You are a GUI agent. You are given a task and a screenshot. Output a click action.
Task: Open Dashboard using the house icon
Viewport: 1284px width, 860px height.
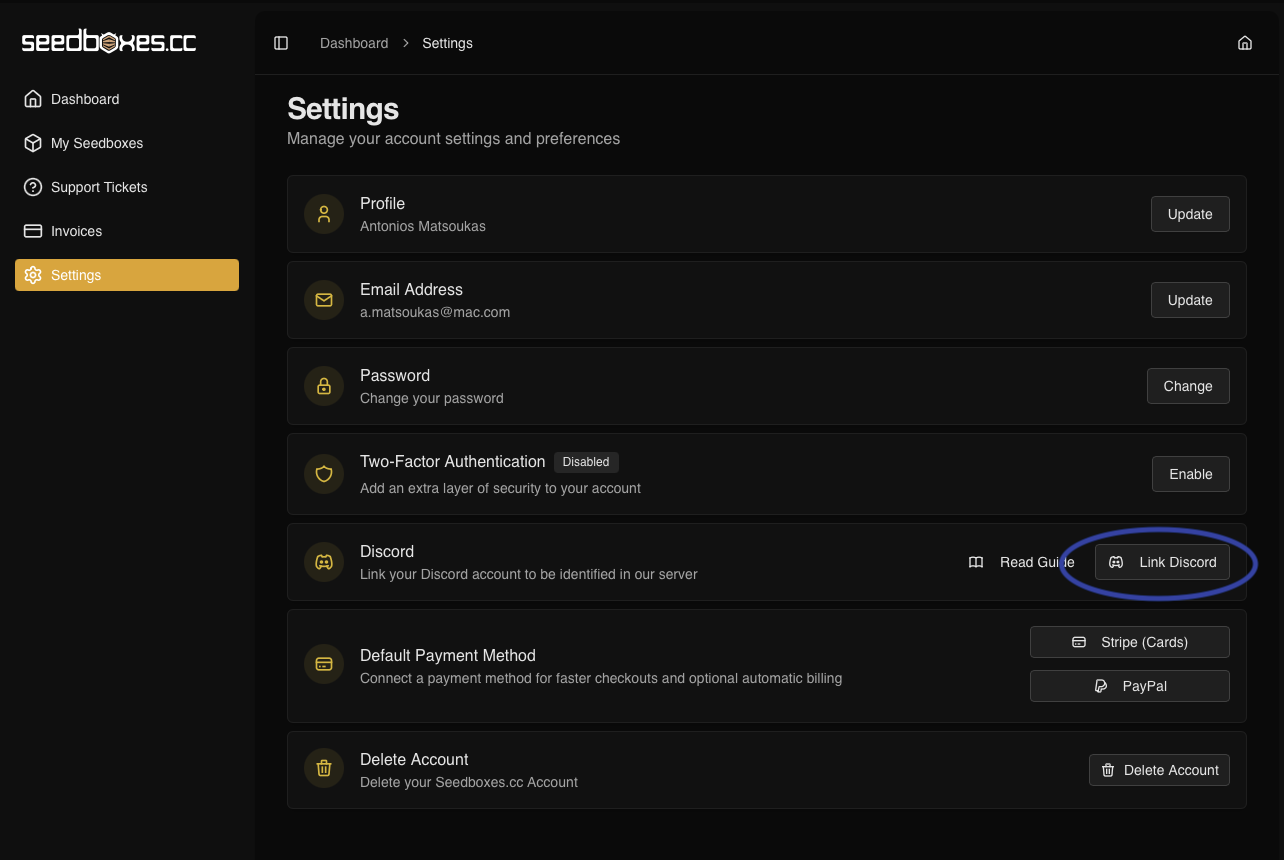click(33, 98)
